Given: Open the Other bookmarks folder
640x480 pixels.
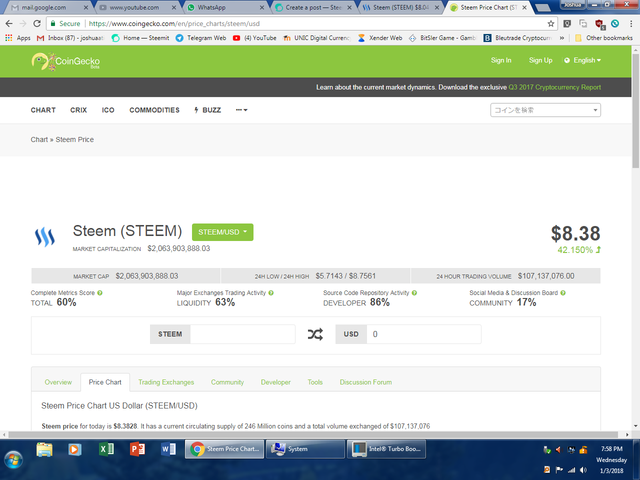Looking at the screenshot, I should click(604, 38).
